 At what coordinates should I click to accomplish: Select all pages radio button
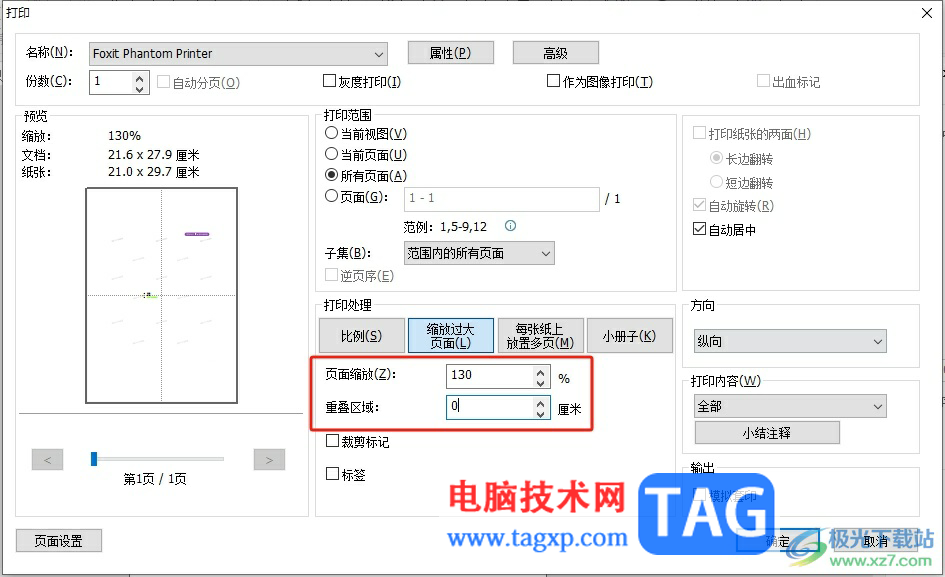(331, 175)
